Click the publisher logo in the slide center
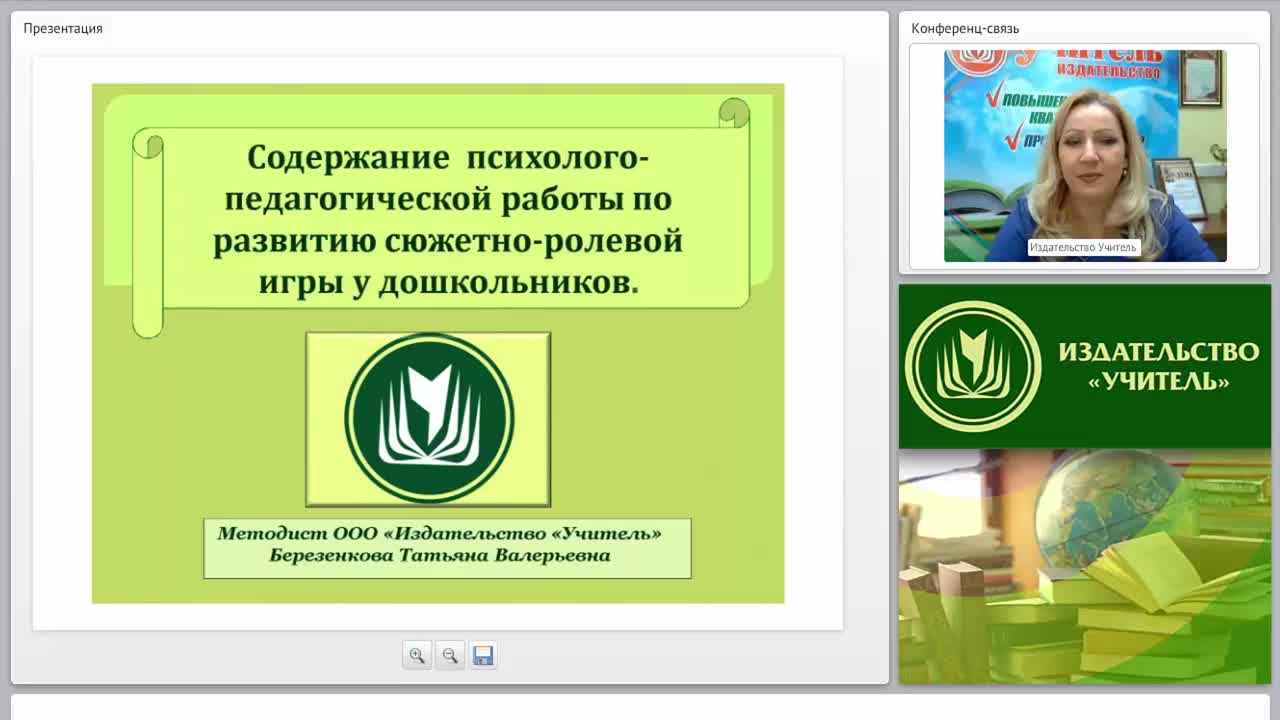 [429, 418]
